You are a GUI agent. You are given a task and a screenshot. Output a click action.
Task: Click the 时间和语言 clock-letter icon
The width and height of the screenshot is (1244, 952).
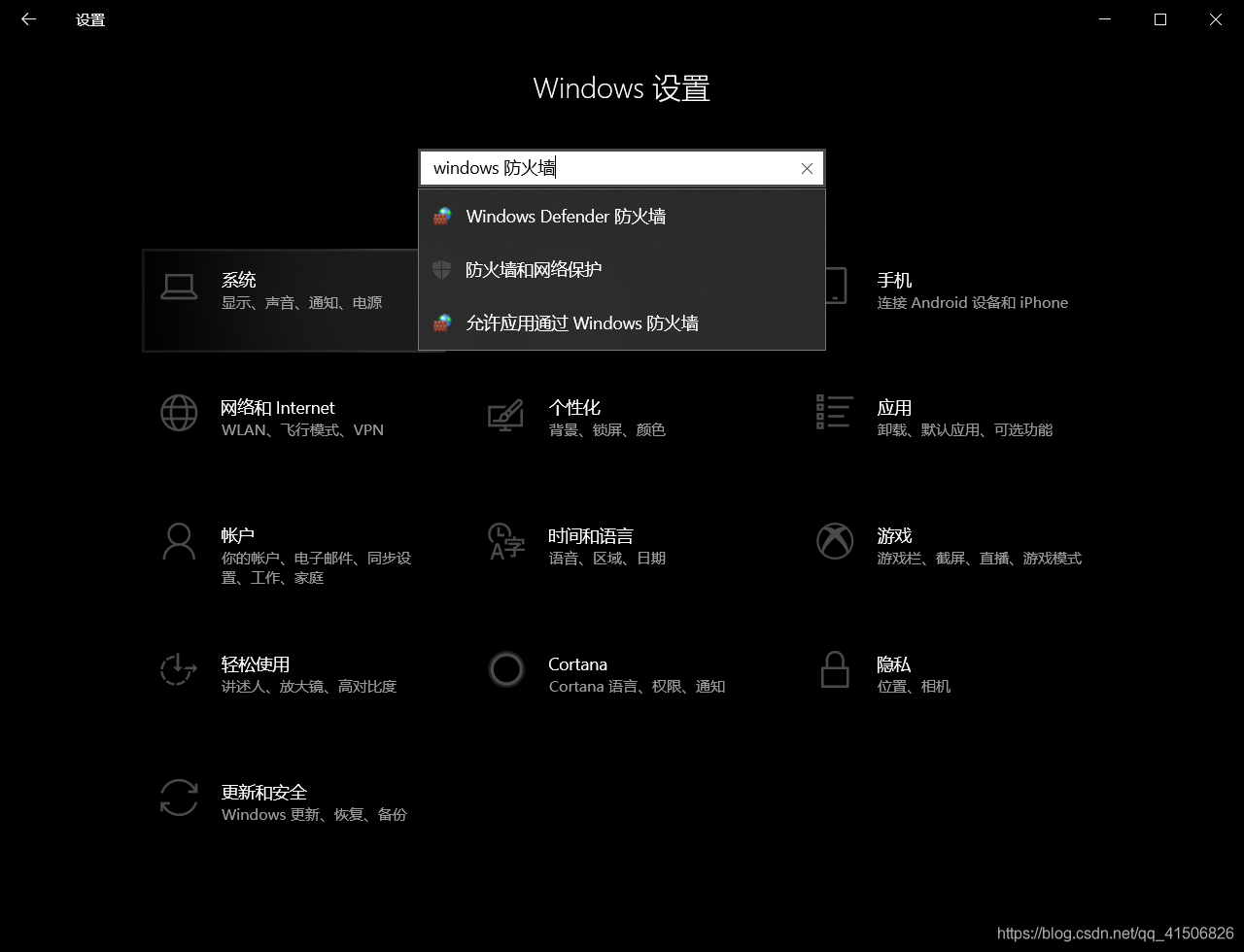point(506,541)
